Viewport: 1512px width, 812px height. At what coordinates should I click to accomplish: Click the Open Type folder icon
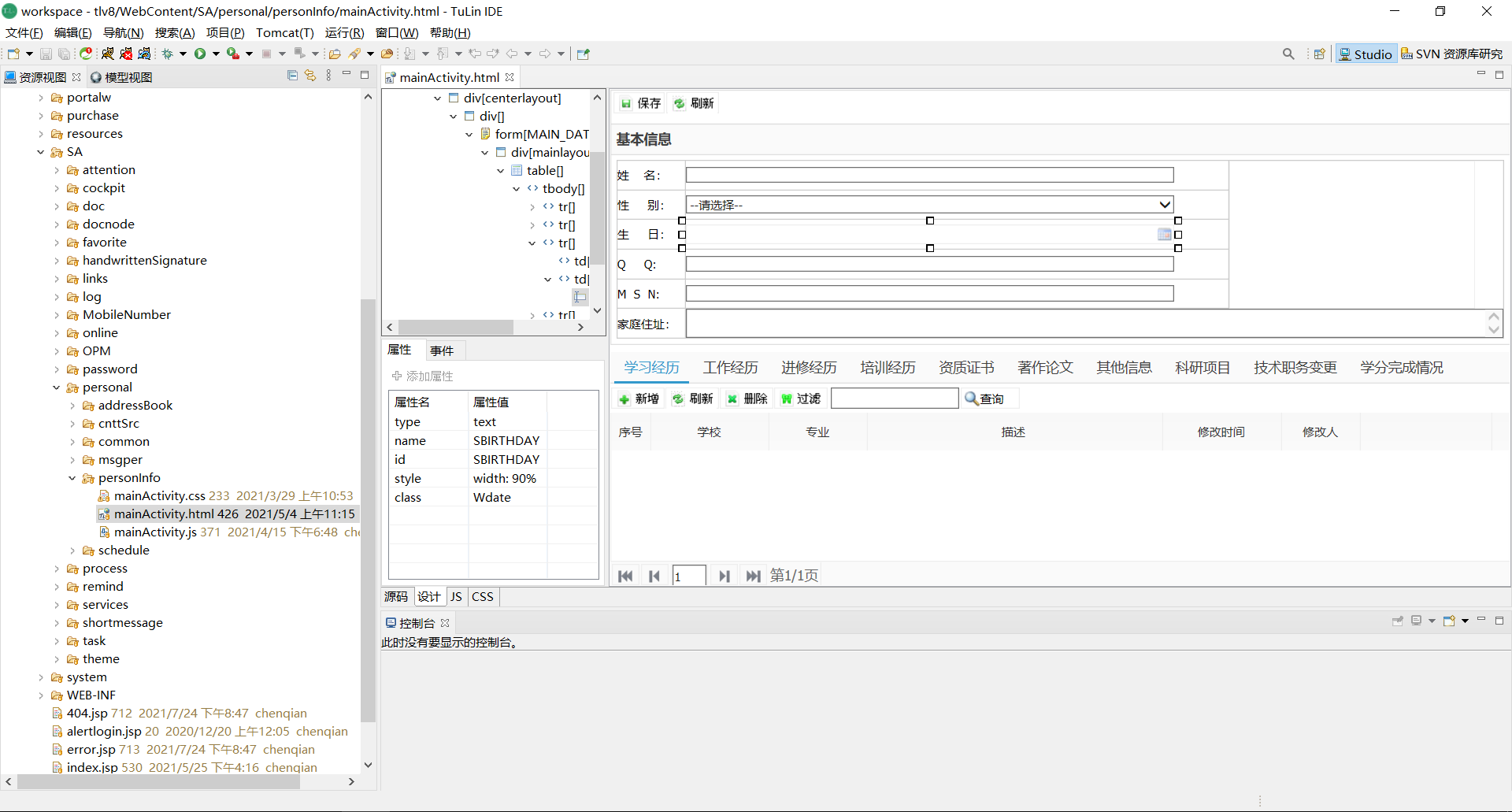pos(335,54)
